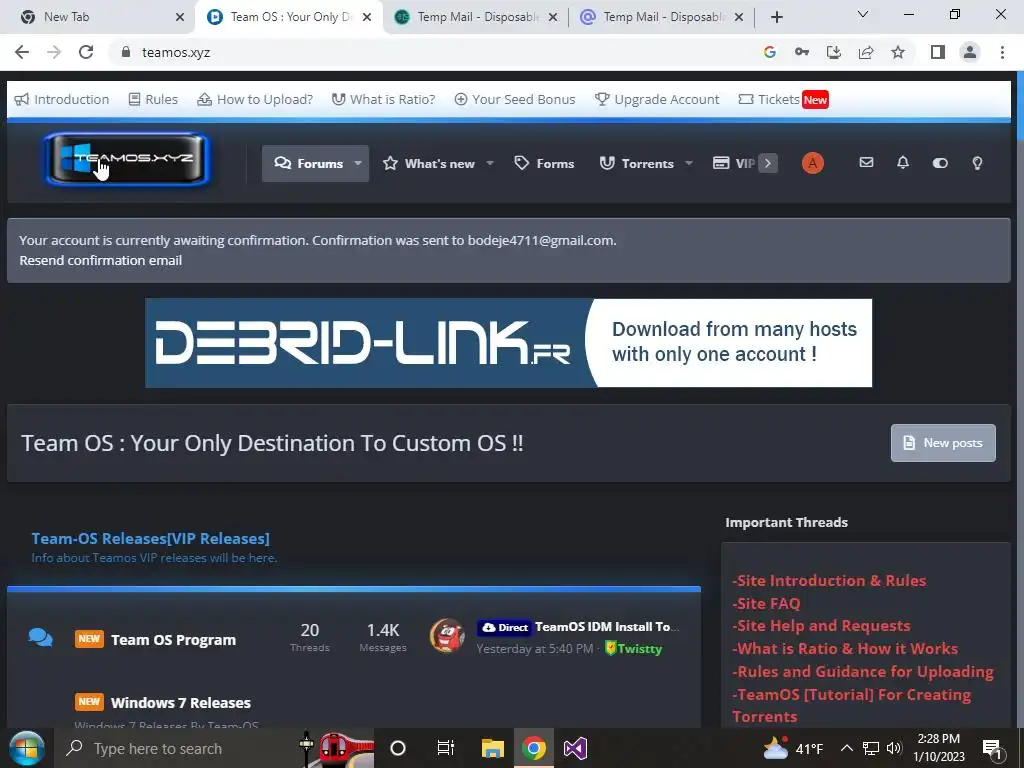Open a new browser tab with plus
Screen dimensions: 1024x768
(x=776, y=17)
